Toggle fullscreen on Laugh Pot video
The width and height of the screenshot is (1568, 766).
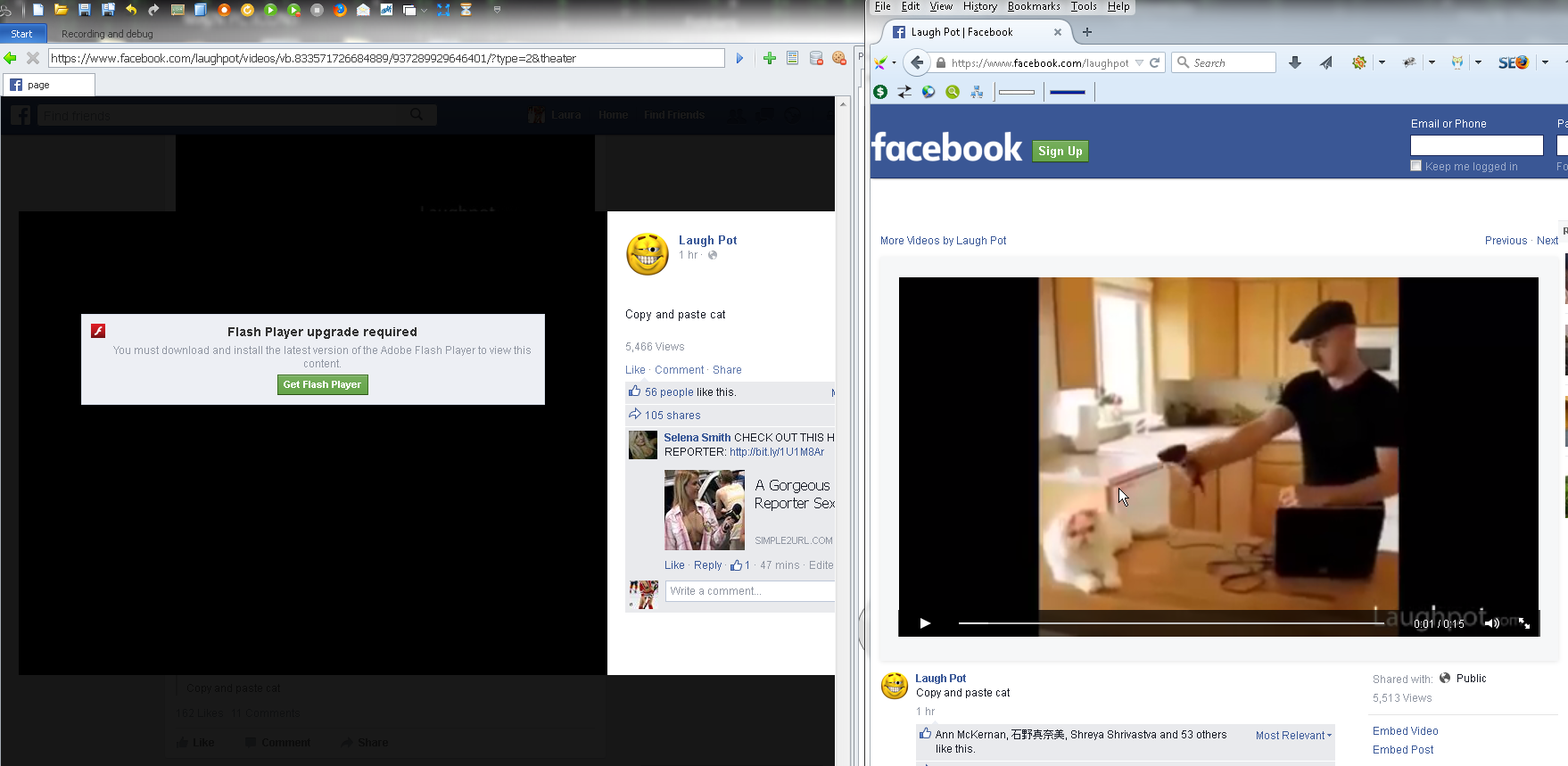click(1524, 623)
